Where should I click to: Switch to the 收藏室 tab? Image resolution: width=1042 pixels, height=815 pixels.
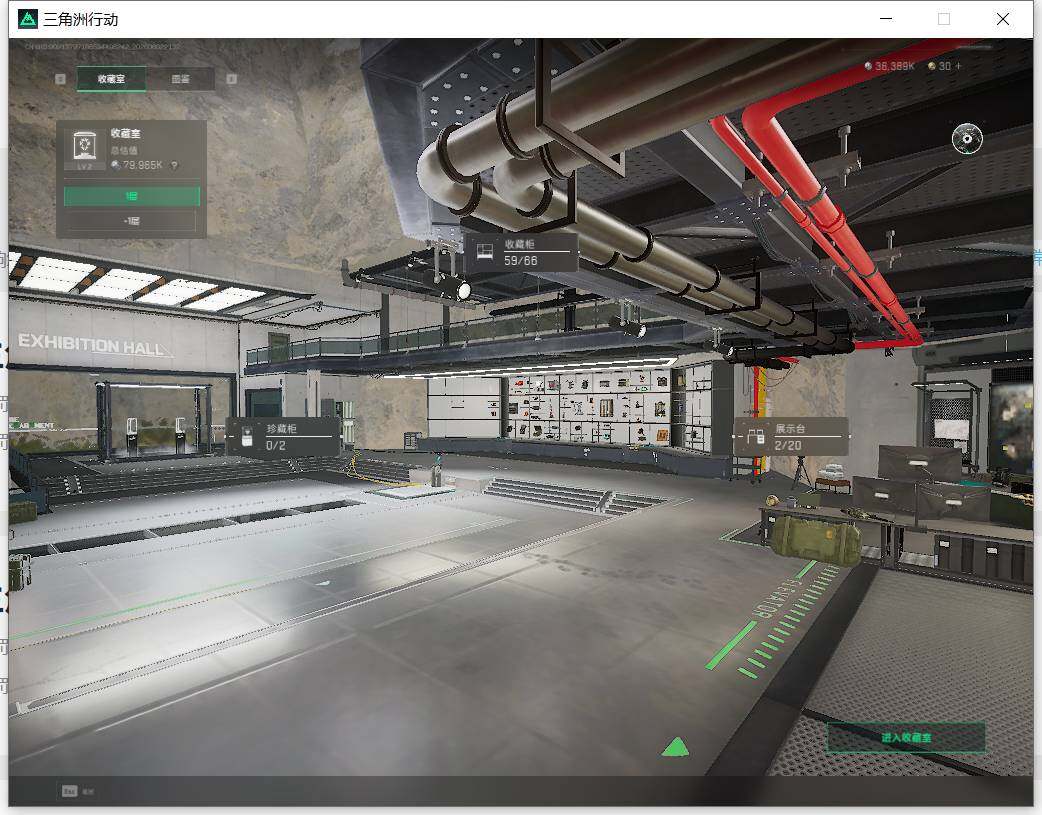[111, 78]
